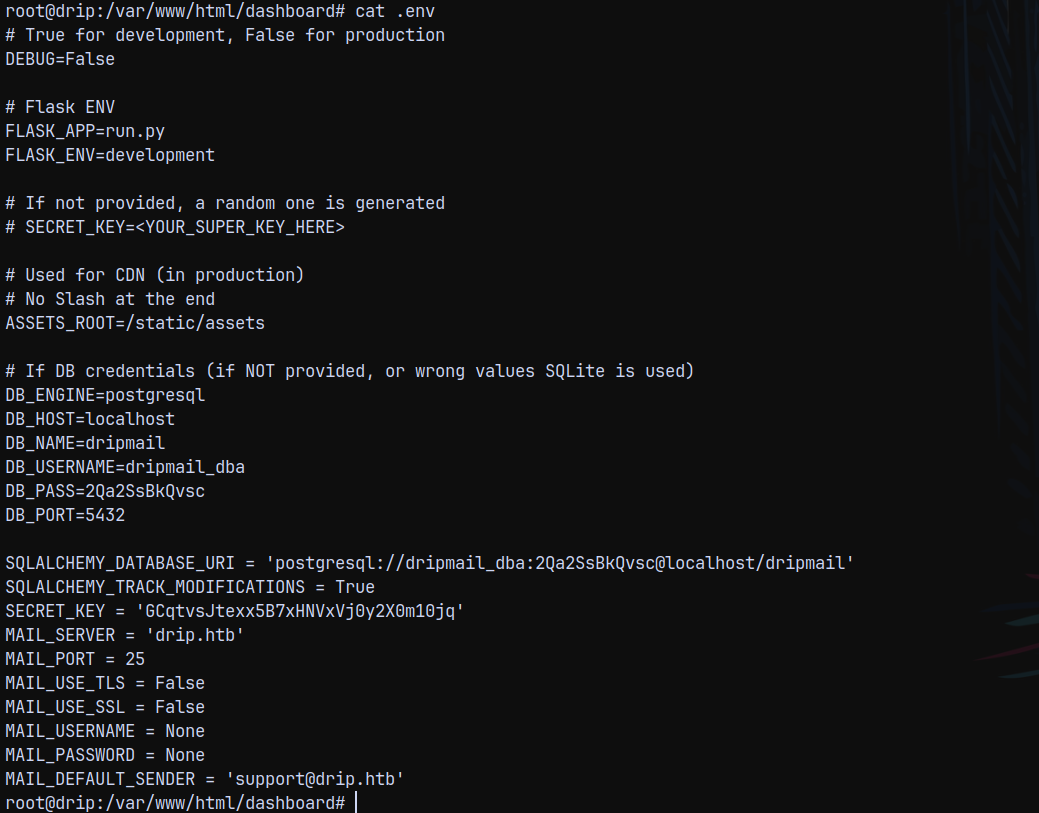Click the MAIL_DEFAULT_SENDER support@drip.htb value
The width and height of the screenshot is (1039, 813).
[315, 779]
